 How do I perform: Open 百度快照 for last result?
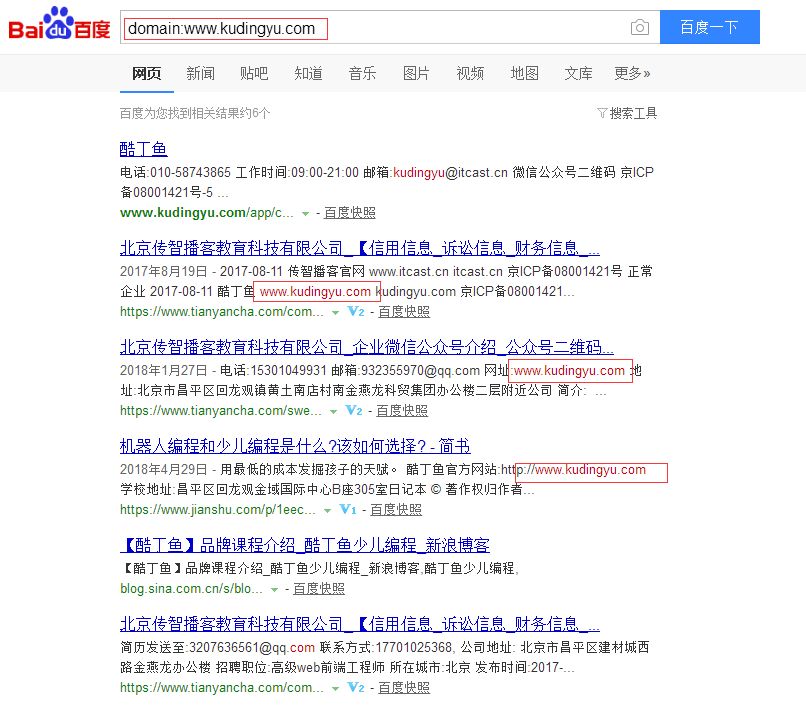tap(404, 688)
